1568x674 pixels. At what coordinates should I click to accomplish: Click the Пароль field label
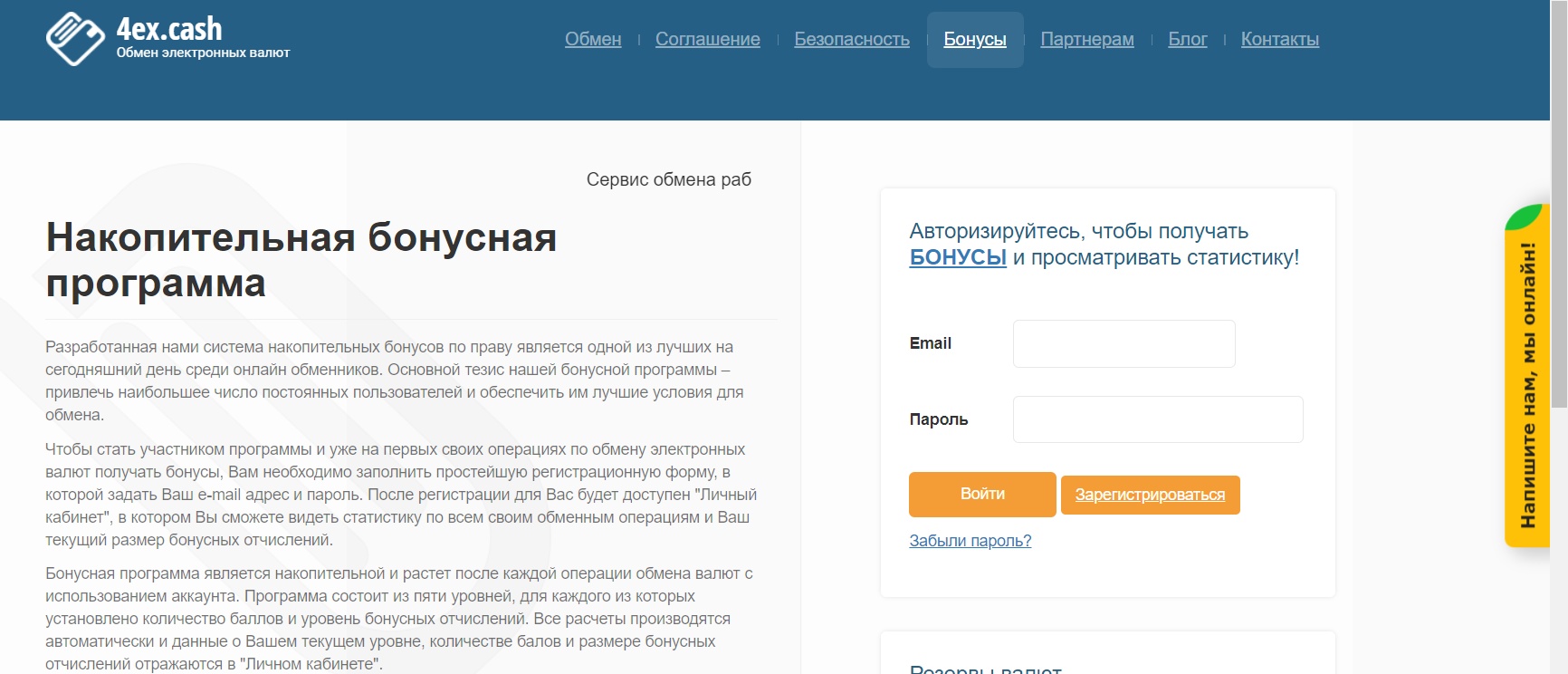click(x=939, y=419)
